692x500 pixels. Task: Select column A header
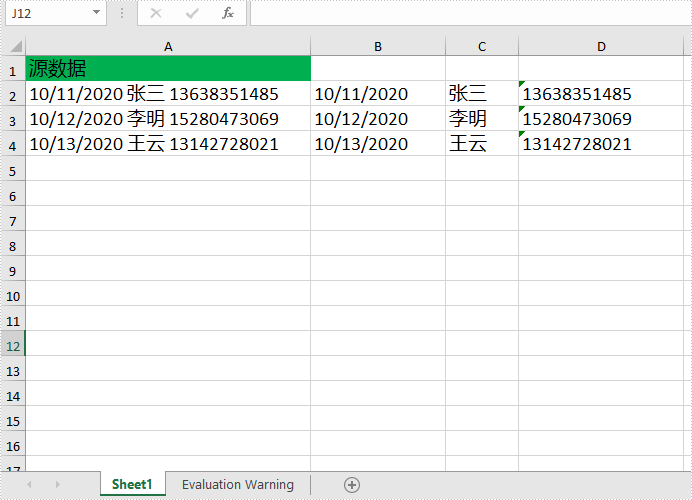click(168, 46)
